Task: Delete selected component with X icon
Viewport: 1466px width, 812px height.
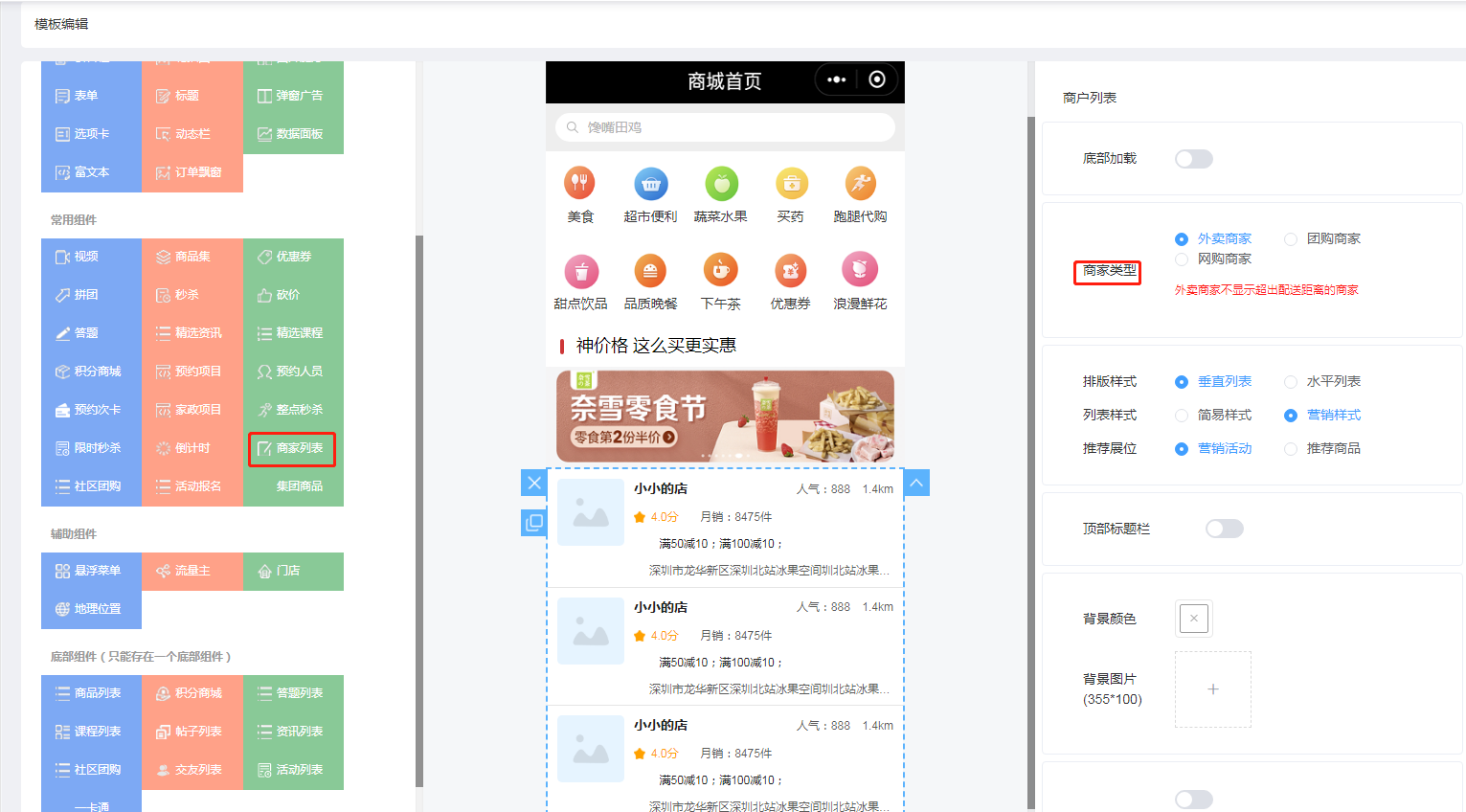Action: pyautogui.click(x=534, y=483)
